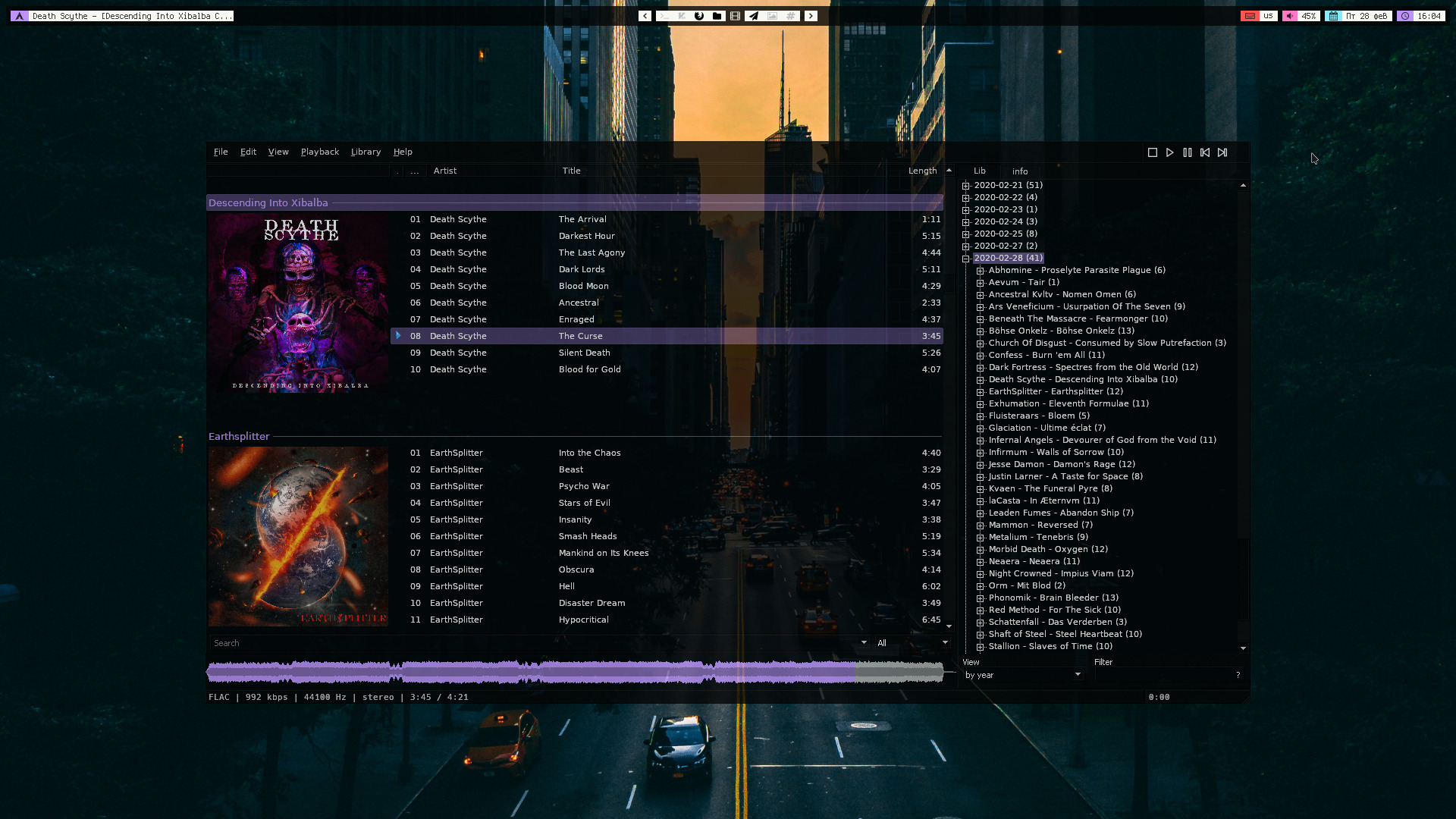Open Firefox workspace icon in top bar
Screen dimensions: 1456x819
699,16
